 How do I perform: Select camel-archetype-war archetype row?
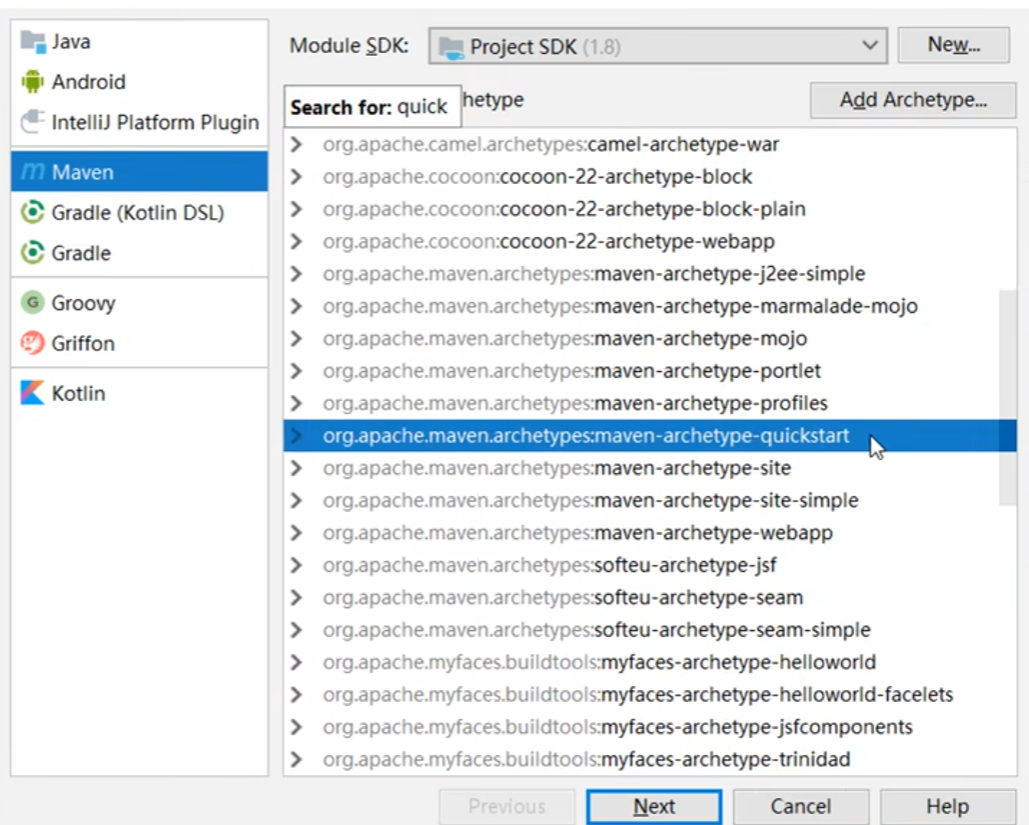pyautogui.click(x=650, y=144)
